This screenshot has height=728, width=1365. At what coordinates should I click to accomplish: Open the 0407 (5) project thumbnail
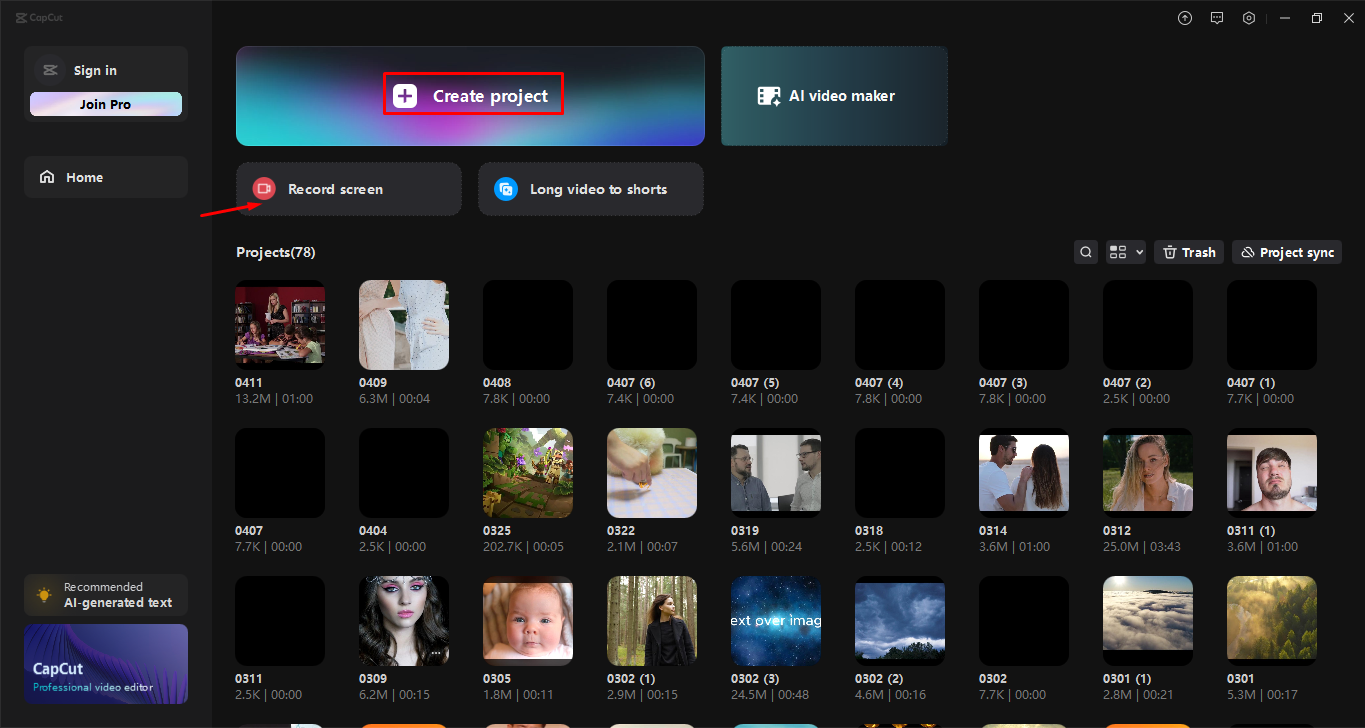coord(776,325)
